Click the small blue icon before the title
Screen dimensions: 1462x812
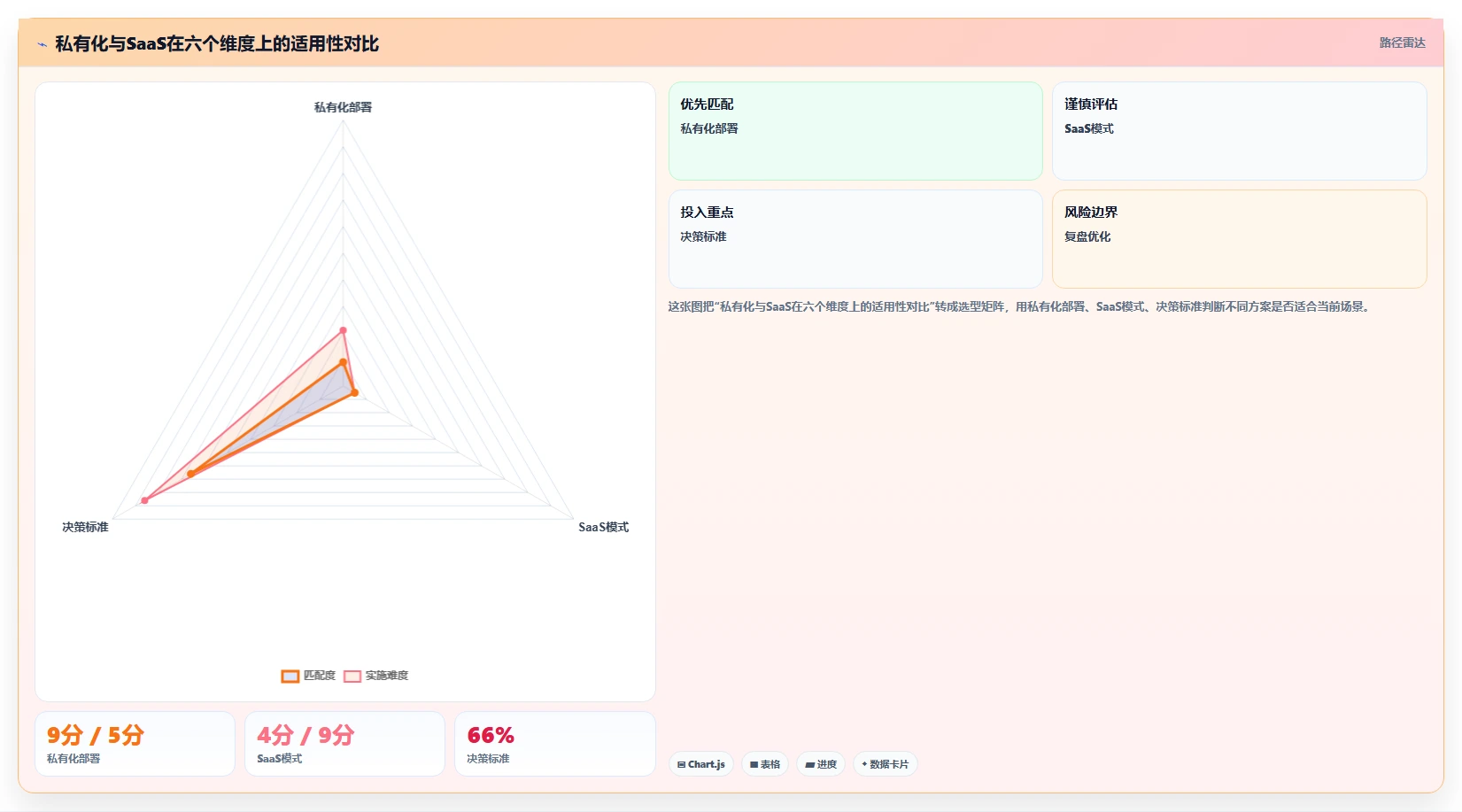(x=42, y=44)
